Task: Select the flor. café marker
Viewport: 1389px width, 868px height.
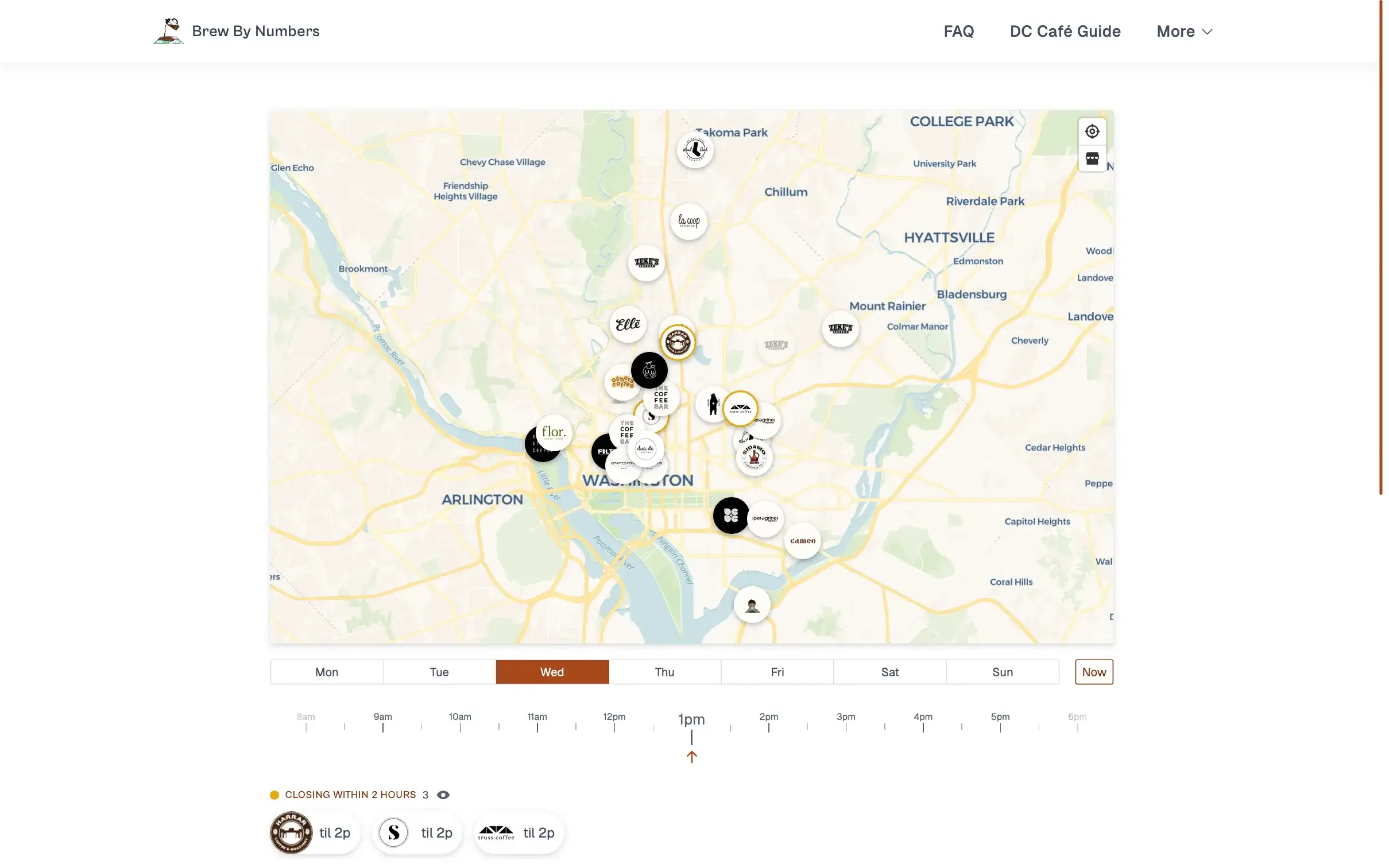Action: click(x=554, y=432)
